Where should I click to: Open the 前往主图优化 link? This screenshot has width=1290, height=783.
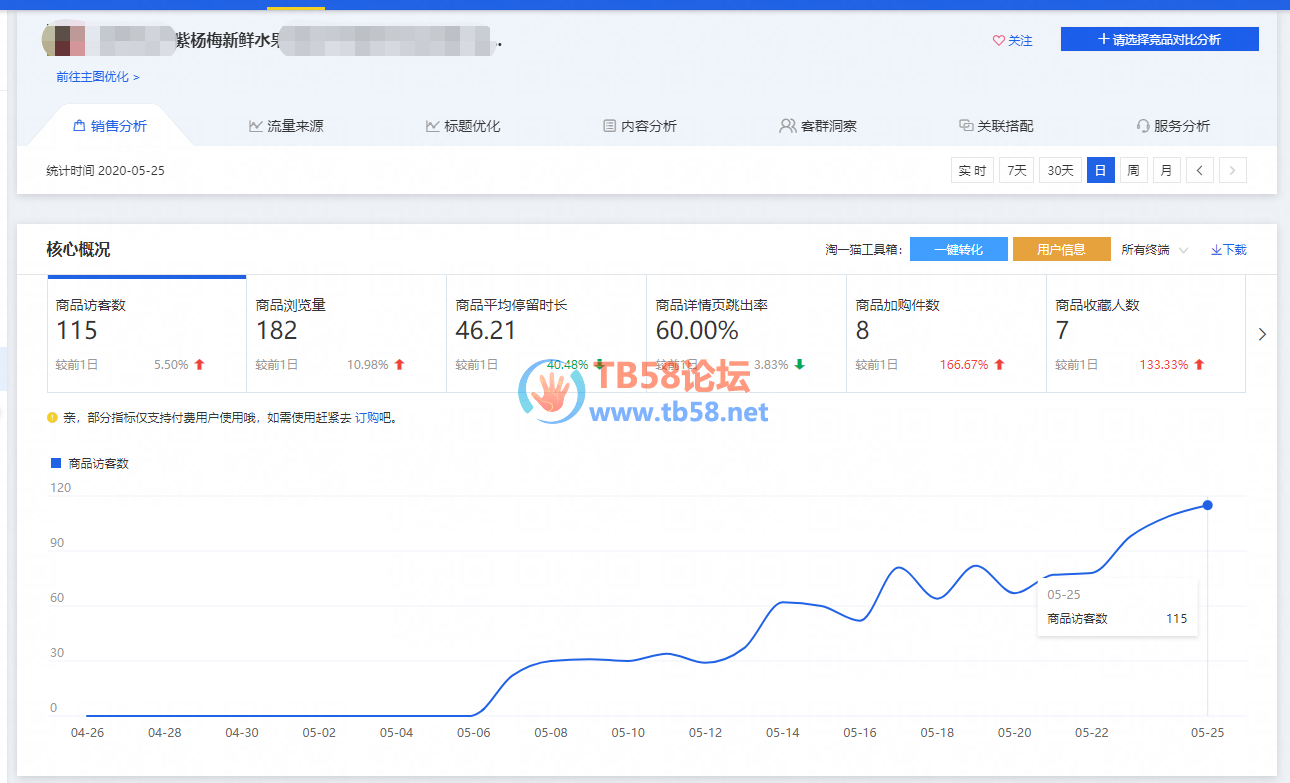(97, 77)
